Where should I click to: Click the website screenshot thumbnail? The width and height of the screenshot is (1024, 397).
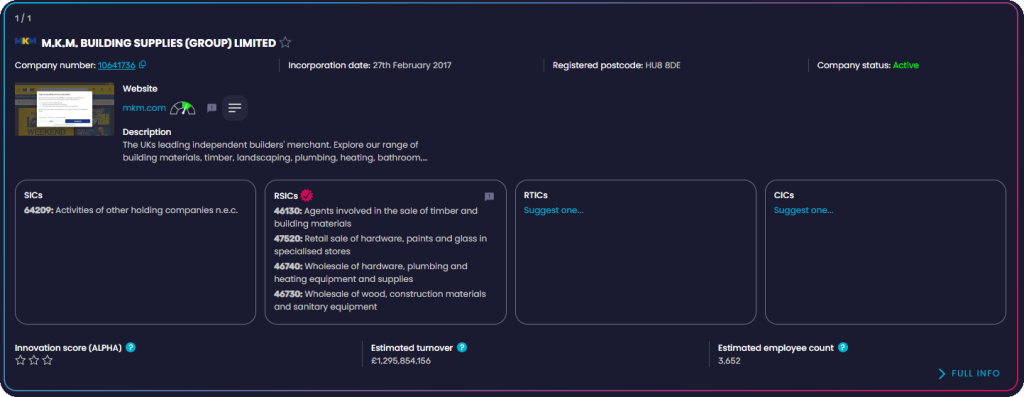(x=64, y=109)
